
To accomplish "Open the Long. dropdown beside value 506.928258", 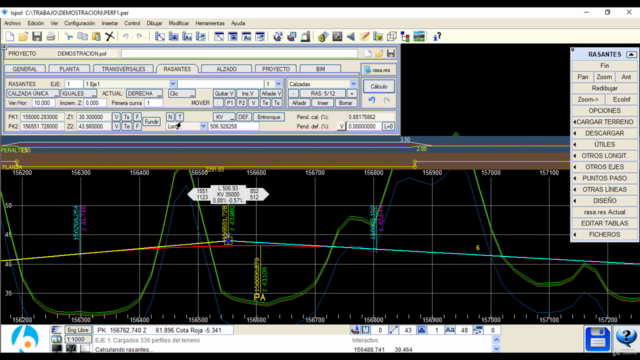I will click(203, 127).
